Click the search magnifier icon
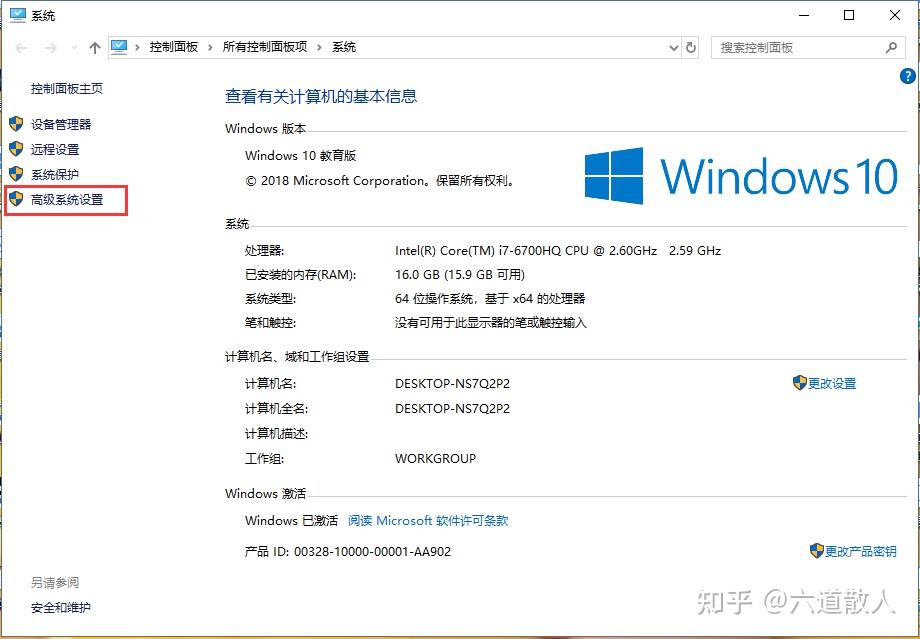This screenshot has height=639, width=920. [891, 48]
